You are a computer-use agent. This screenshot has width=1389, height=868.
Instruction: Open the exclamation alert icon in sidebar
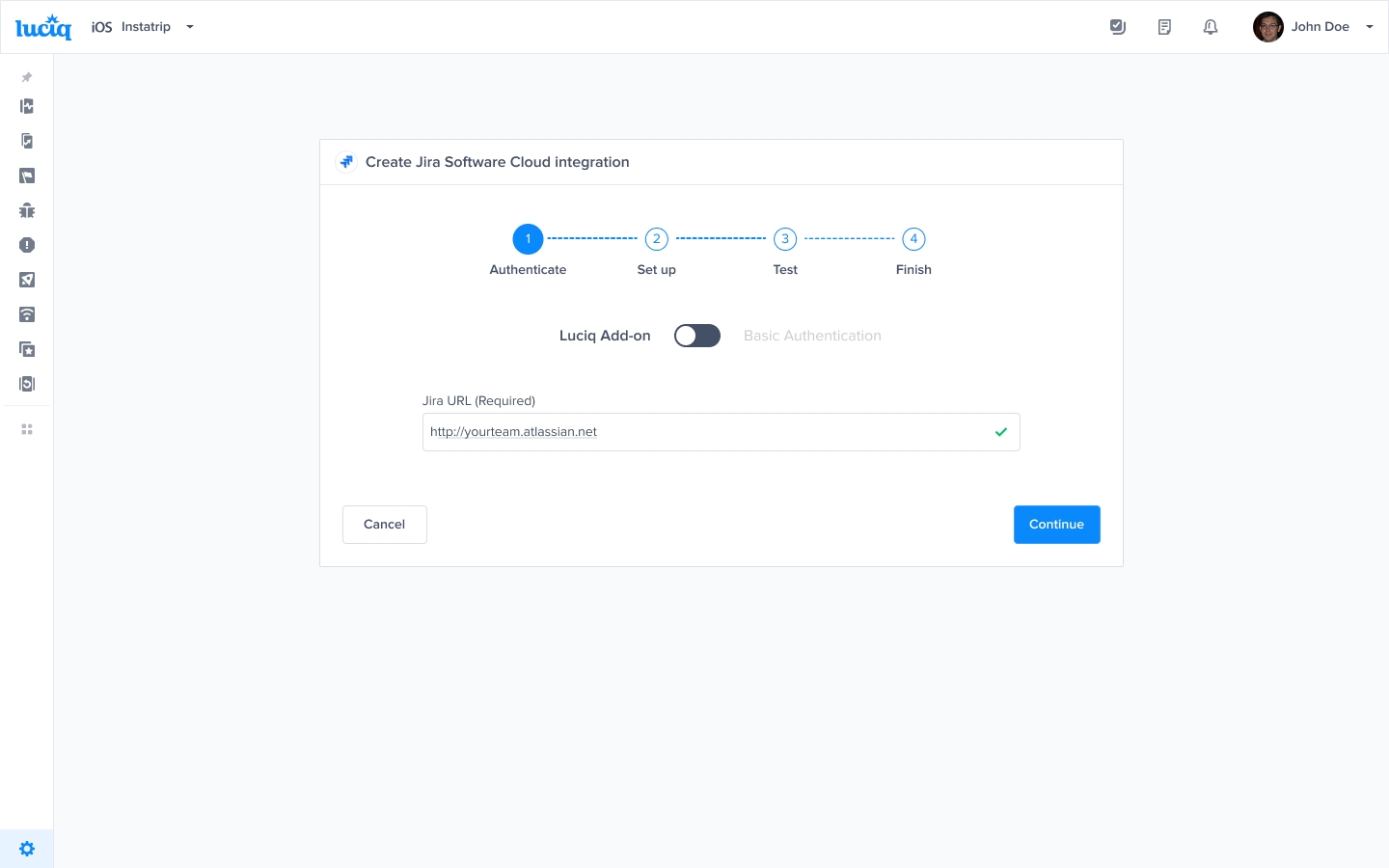27,245
